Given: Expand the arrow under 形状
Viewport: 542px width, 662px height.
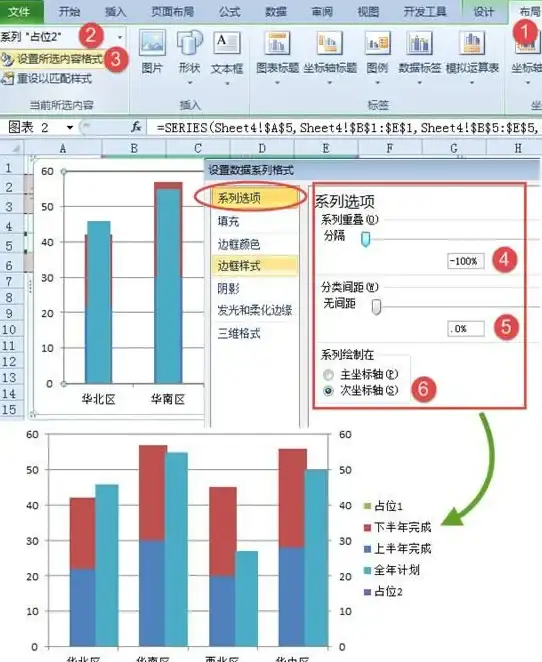Looking at the screenshot, I should [190, 83].
